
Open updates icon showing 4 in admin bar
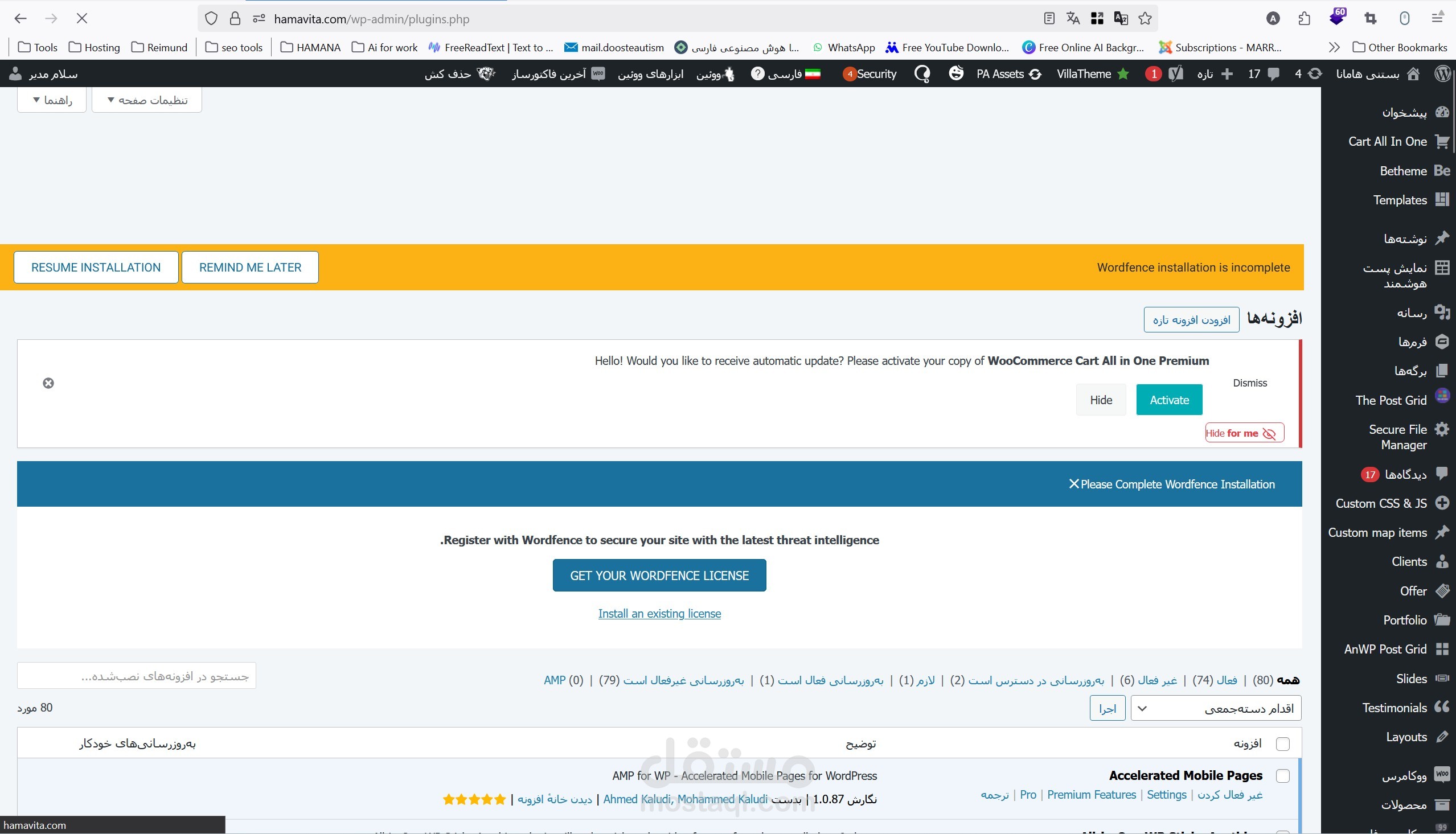click(x=1307, y=74)
